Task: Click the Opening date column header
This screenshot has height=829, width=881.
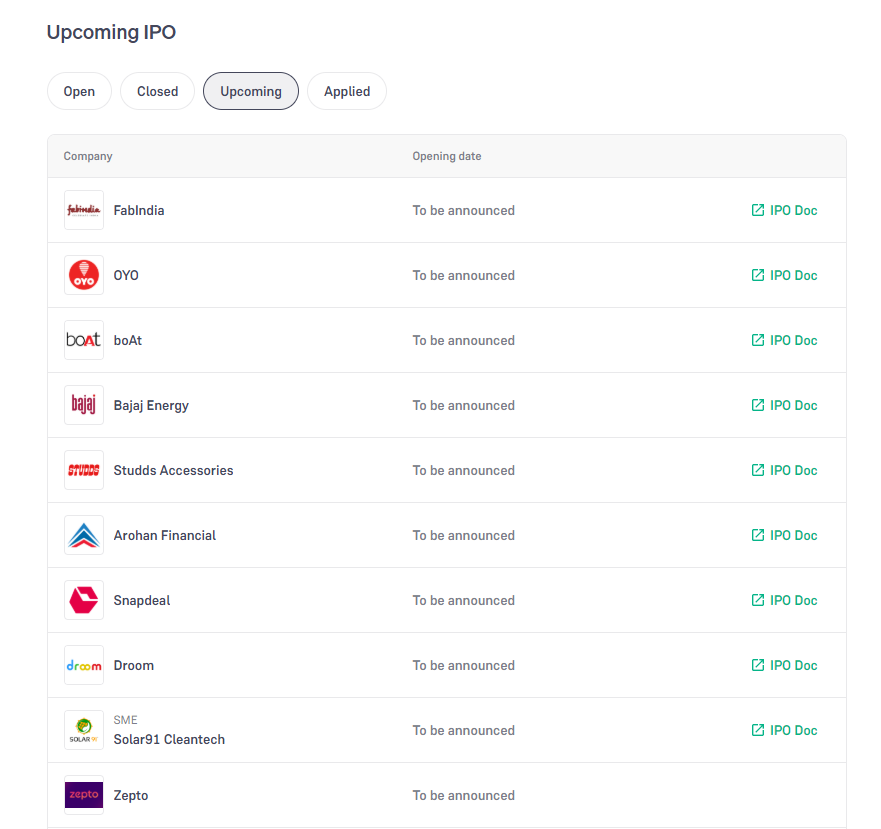Action: 447,156
